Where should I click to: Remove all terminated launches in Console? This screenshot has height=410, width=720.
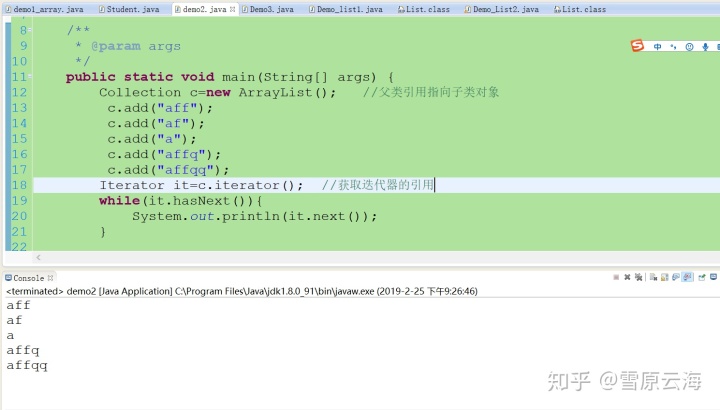638,277
